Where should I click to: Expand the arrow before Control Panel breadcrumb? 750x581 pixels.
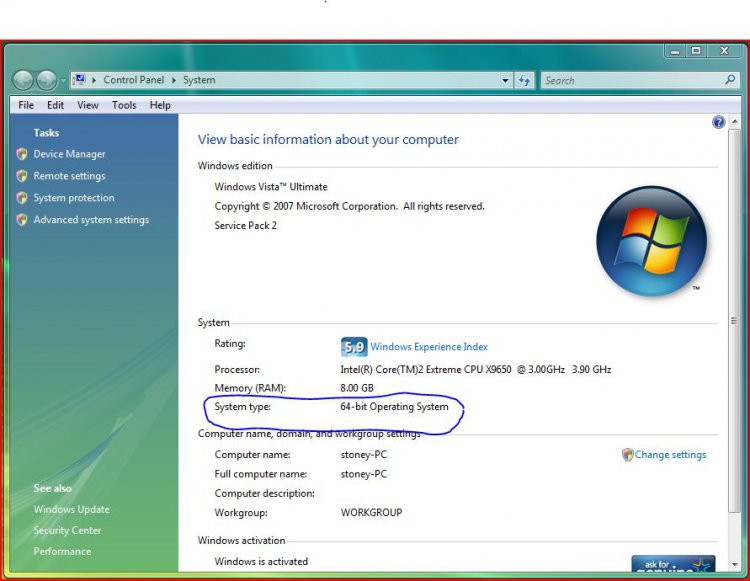point(94,80)
